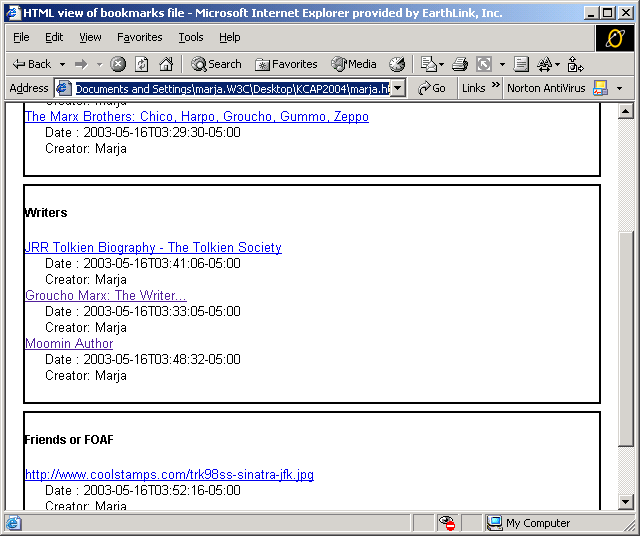640x536 pixels.
Task: Refresh the page with the Refresh icon
Action: click(142, 64)
